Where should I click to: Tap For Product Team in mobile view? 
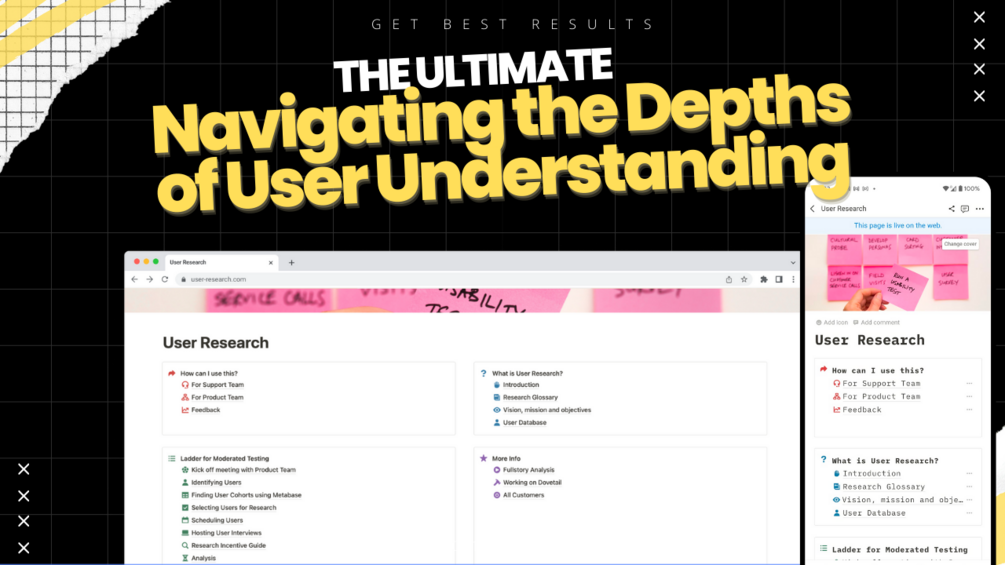[881, 397]
